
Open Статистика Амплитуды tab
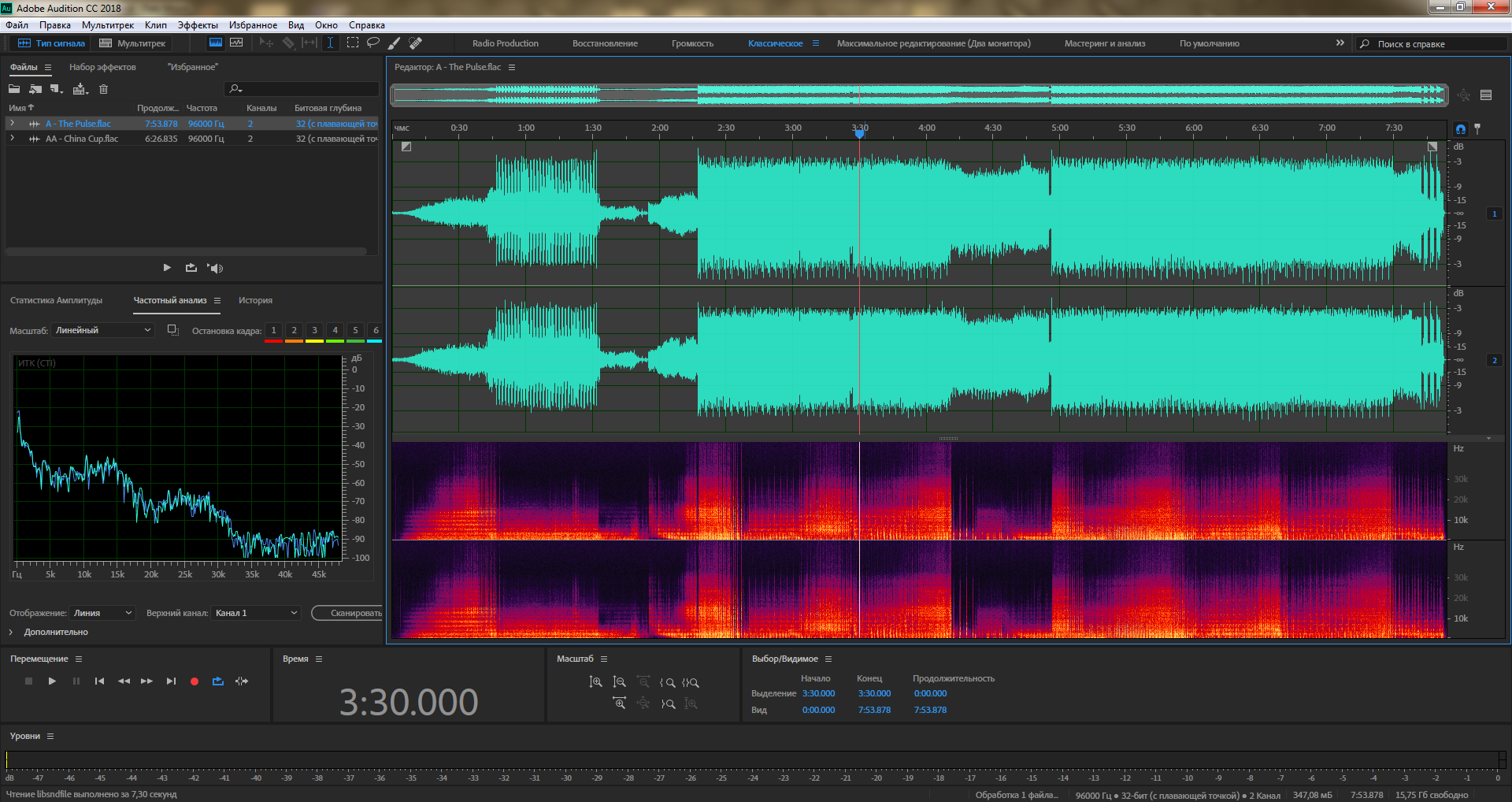(56, 300)
